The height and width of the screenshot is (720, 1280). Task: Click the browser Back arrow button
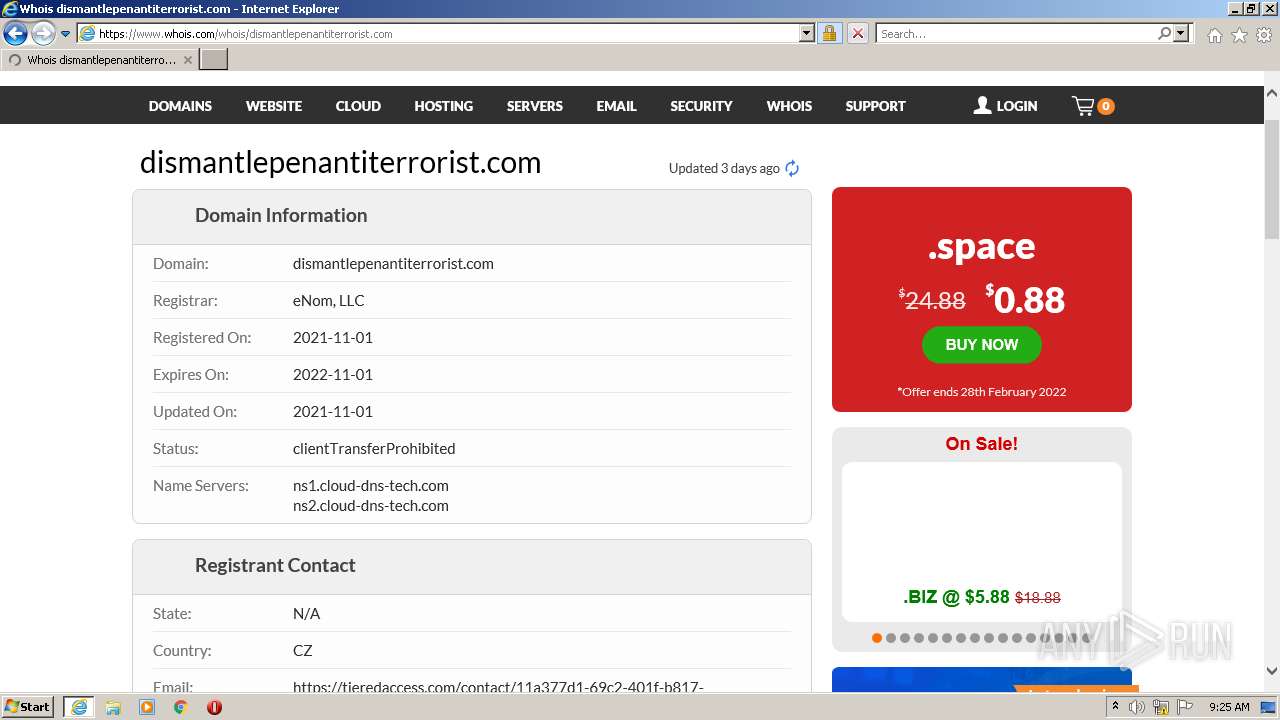(15, 33)
